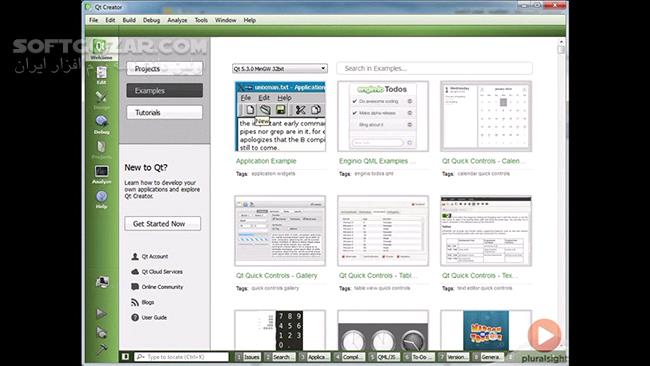Click the Search in Examples field
Image resolution: width=650 pixels, height=366 pixels.
click(x=434, y=68)
